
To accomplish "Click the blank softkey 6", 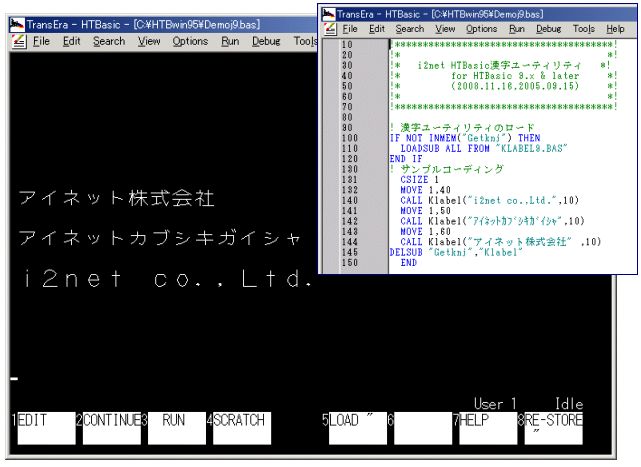I will [423, 428].
